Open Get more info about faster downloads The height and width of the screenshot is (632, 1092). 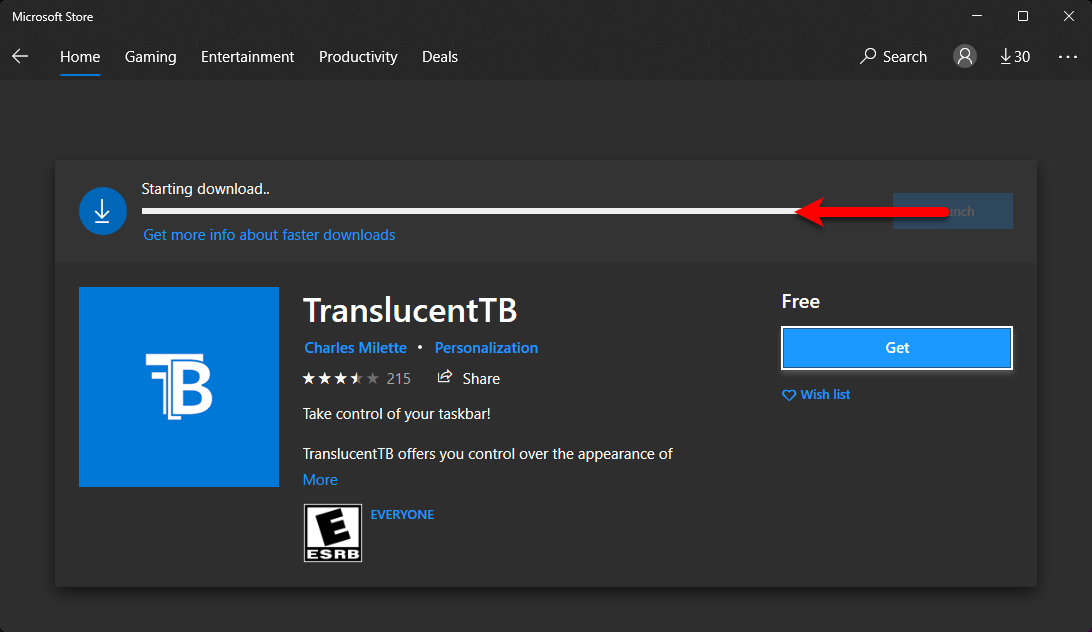coord(270,235)
